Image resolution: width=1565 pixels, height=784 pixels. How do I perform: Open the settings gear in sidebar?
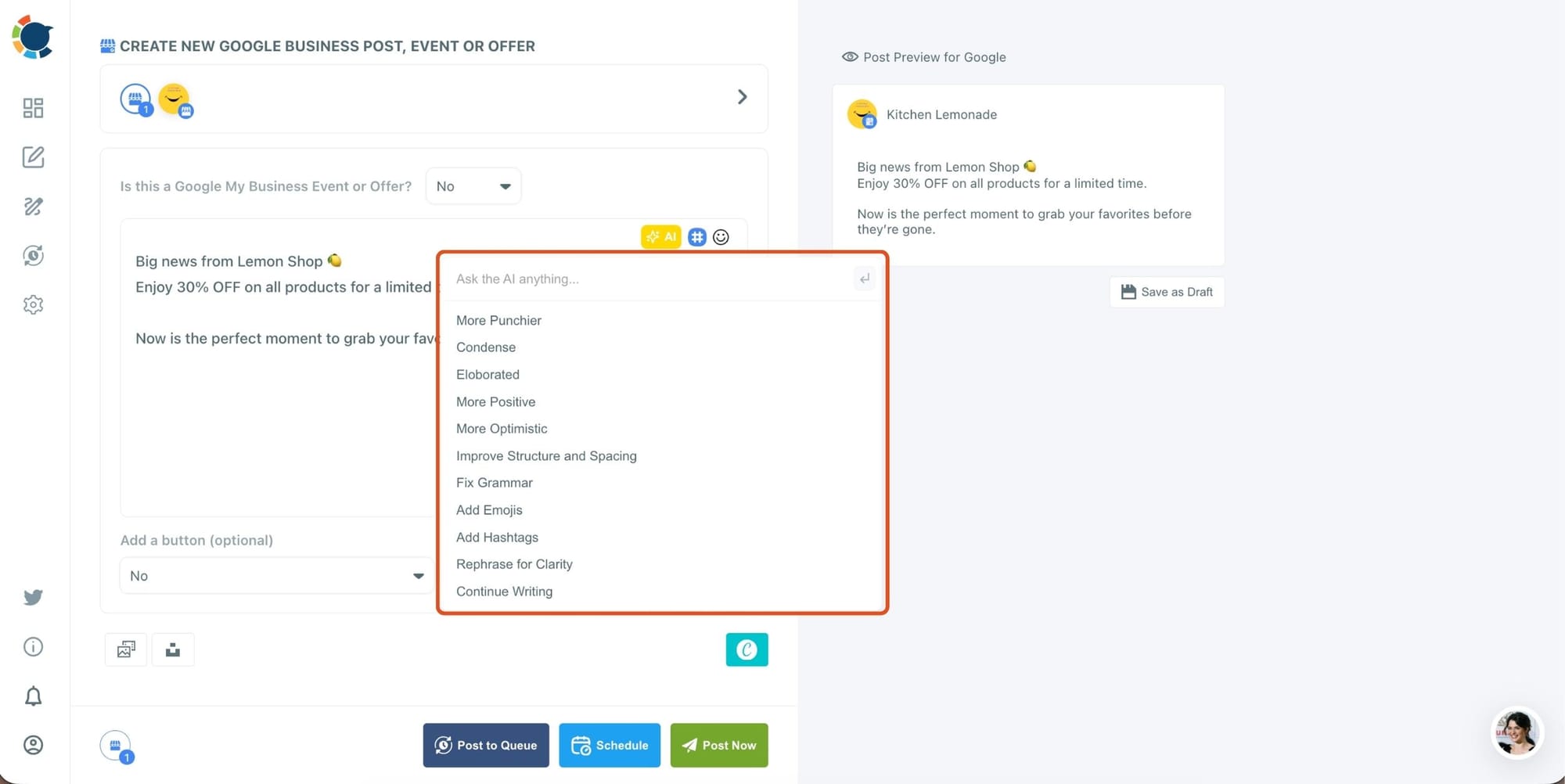click(33, 304)
